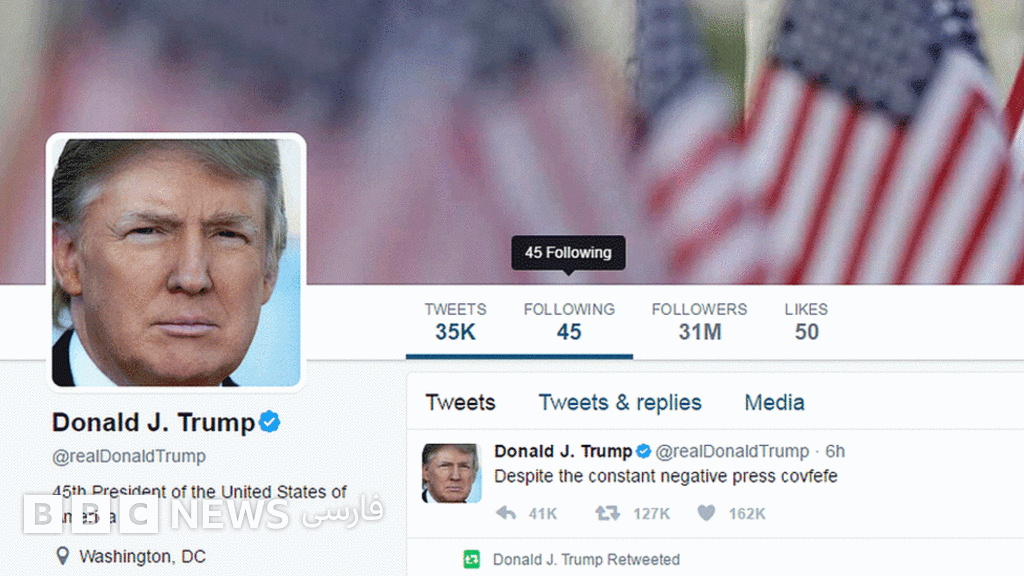1024x576 pixels.
Task: Switch to the Tweets & replies tab
Action: (620, 402)
